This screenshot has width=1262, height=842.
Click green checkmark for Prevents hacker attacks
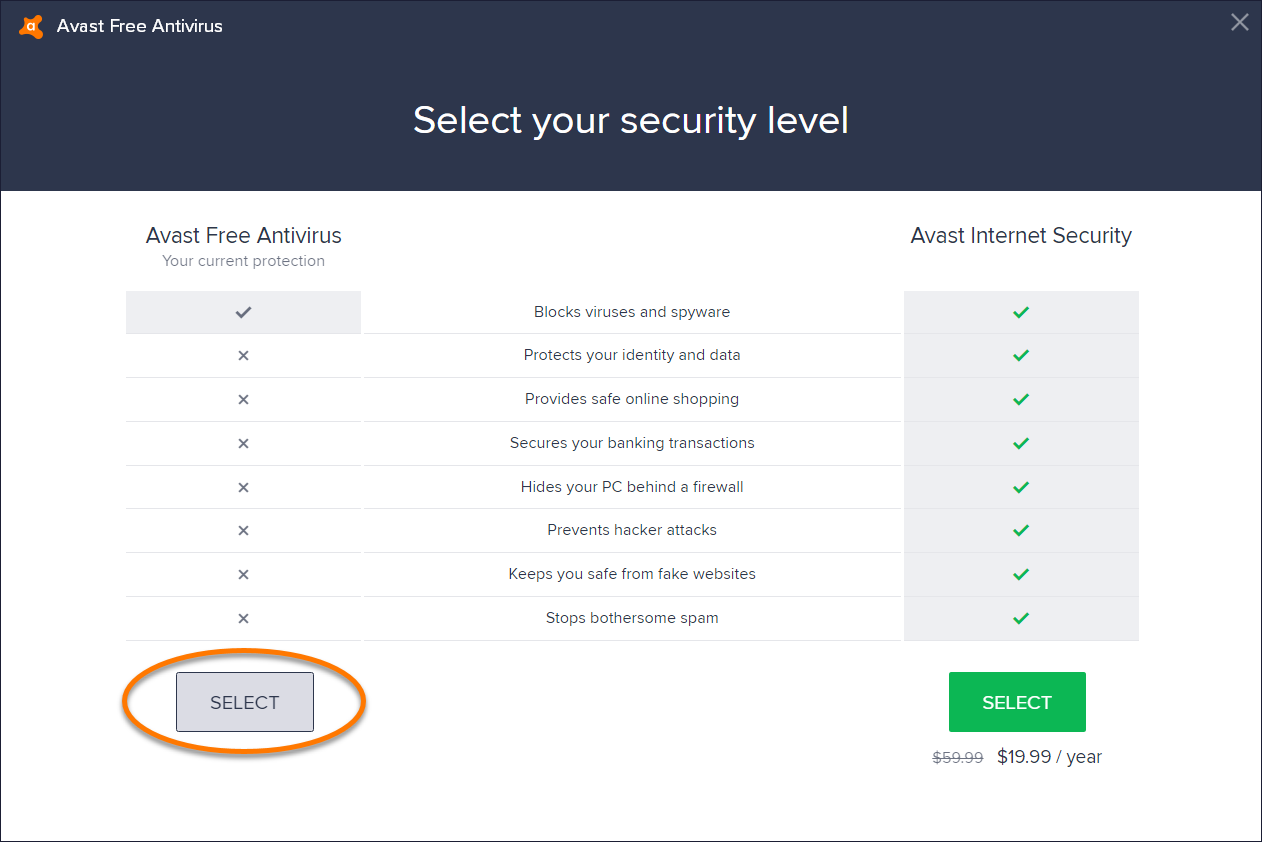pyautogui.click(x=1021, y=530)
